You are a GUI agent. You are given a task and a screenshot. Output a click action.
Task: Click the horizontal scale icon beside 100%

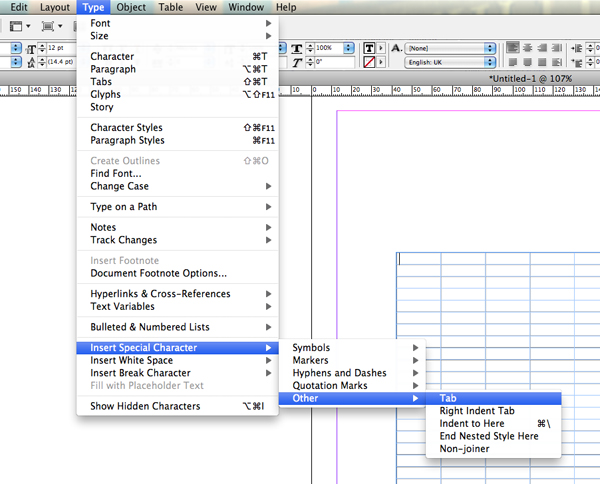297,49
